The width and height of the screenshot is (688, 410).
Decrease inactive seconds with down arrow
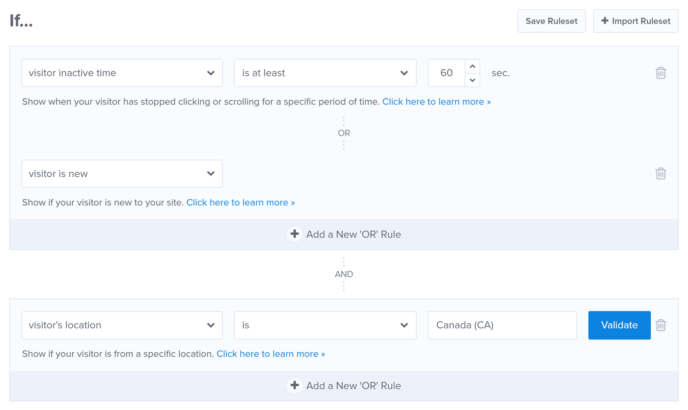point(472,80)
